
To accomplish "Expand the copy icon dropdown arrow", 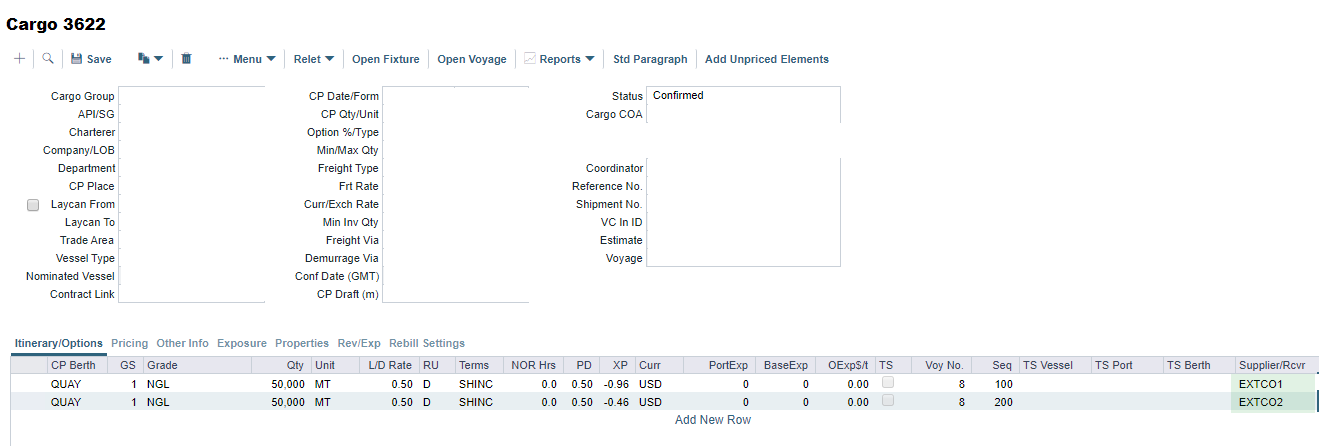I will point(158,59).
